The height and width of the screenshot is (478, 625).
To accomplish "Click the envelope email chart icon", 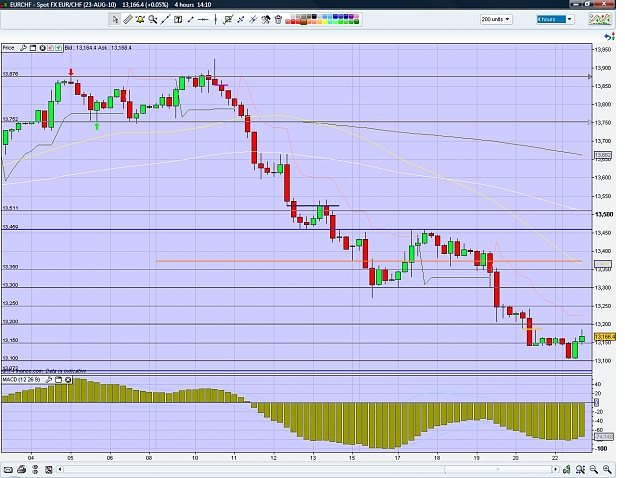I will [x=8, y=469].
